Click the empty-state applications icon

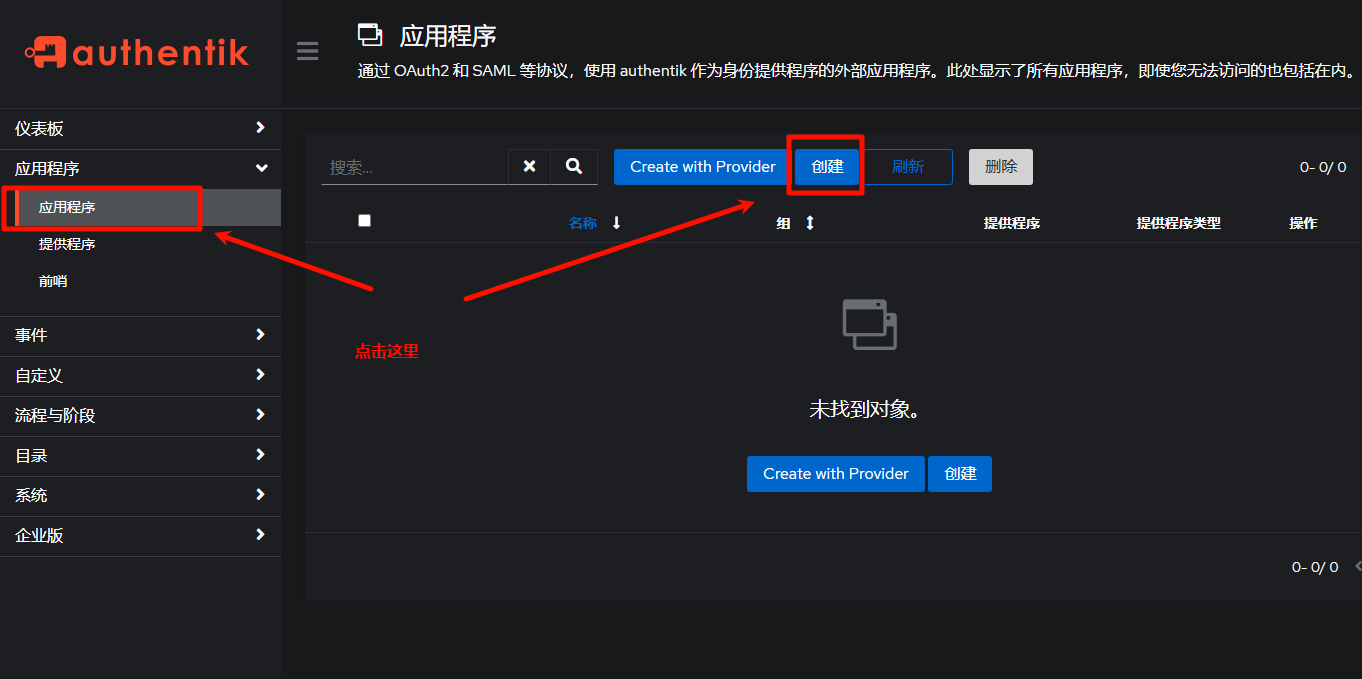click(x=869, y=324)
